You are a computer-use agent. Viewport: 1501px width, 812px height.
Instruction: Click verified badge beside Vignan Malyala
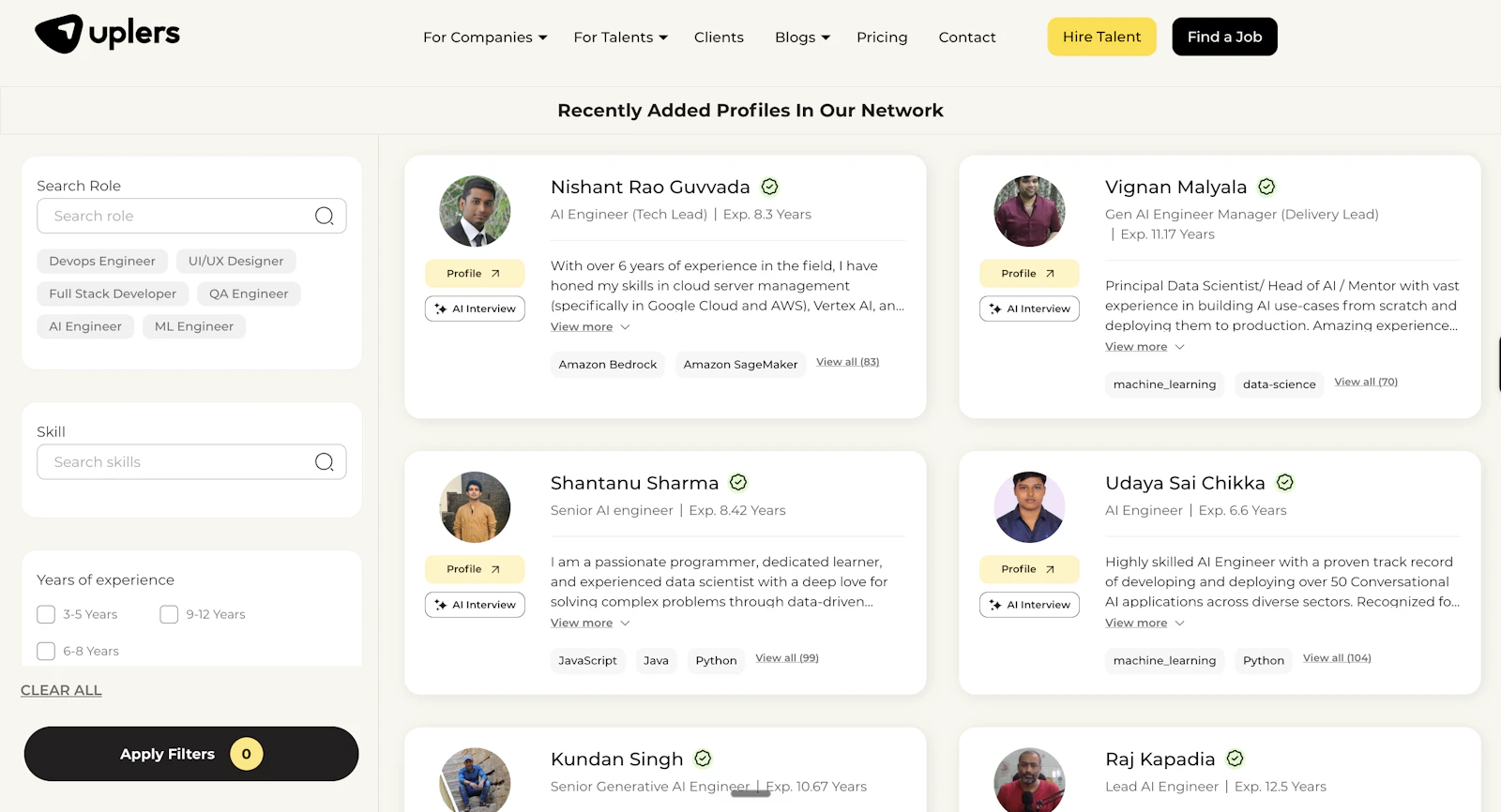point(1266,187)
